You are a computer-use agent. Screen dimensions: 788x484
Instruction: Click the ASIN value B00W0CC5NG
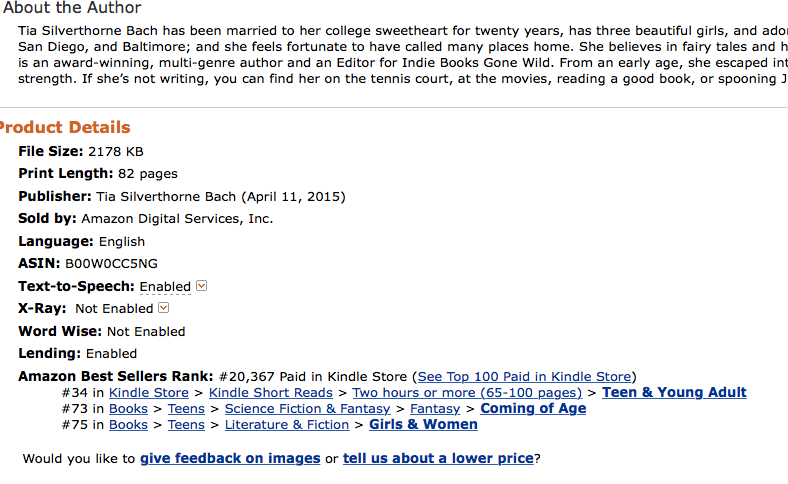coord(111,264)
